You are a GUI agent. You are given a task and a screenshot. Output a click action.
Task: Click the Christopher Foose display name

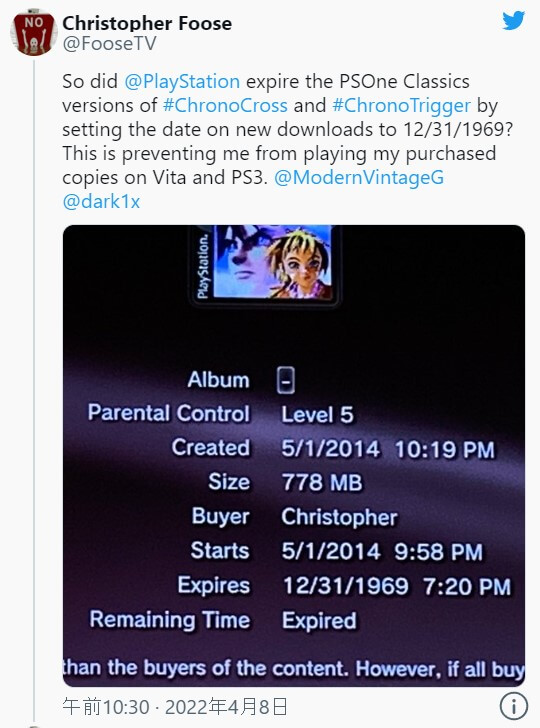[147, 23]
